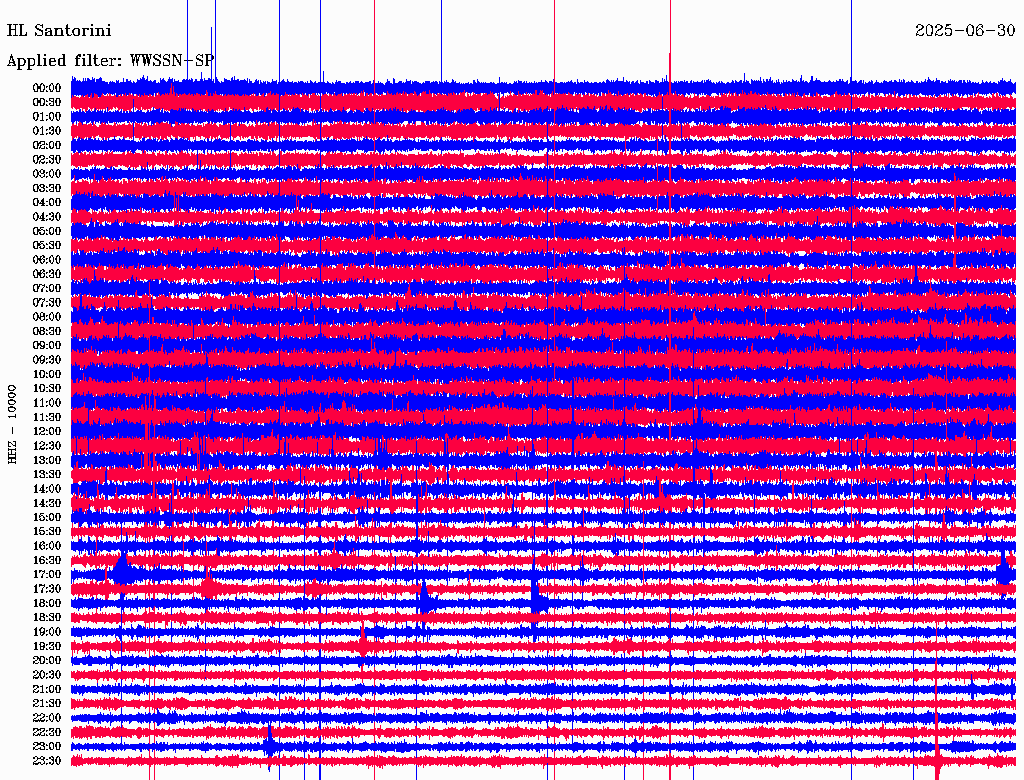Viewport: 1024px width, 780px height.
Task: Click the 00:30 time label
Action: tap(47, 103)
